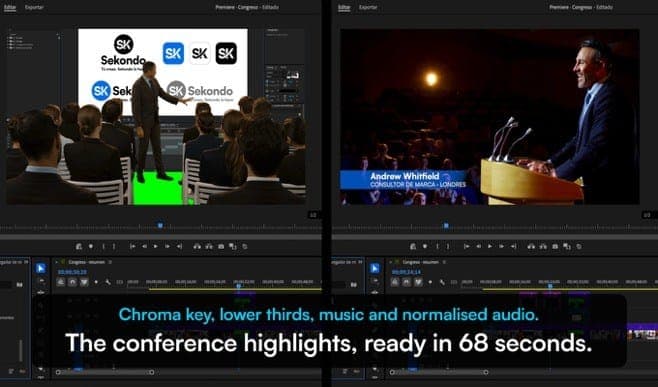This screenshot has height=387, width=658.
Task: Open Exportar tab in right window
Action: [368, 7]
